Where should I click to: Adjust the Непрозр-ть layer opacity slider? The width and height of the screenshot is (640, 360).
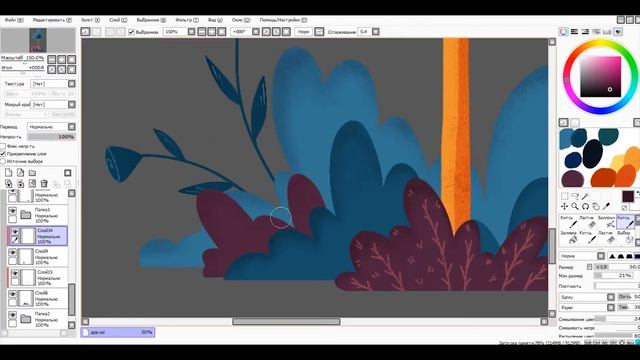tap(51, 137)
